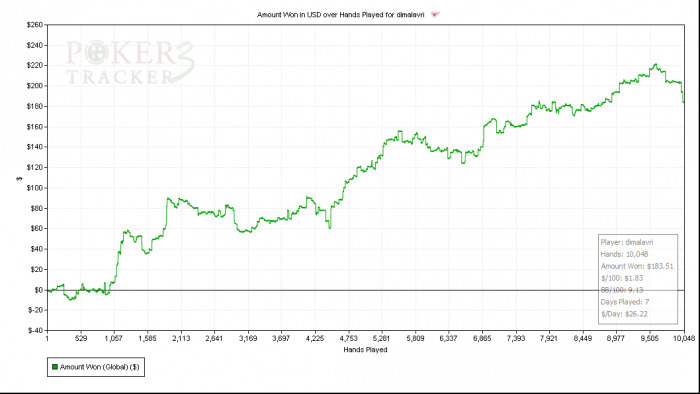This screenshot has height=394, width=700.
Task: Click the 3,697 x-axis tick label
Action: [281, 338]
